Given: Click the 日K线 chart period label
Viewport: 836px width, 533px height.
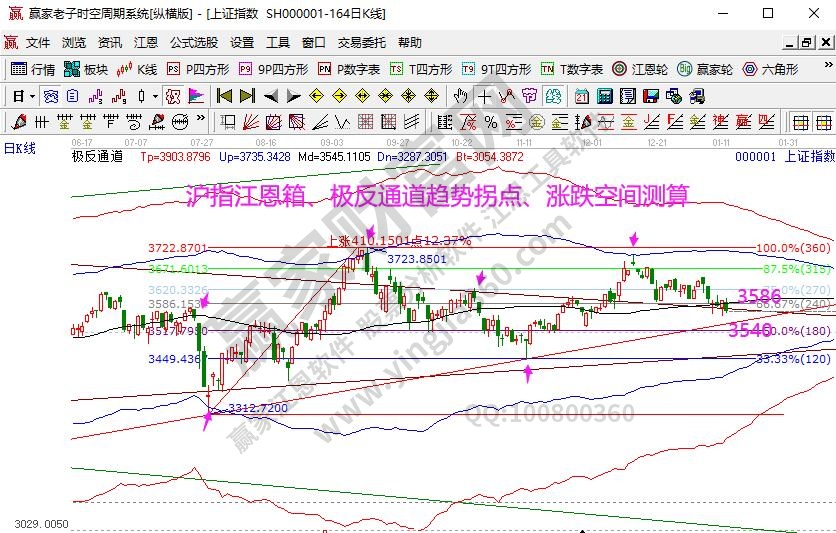Looking at the screenshot, I should click(x=20, y=148).
